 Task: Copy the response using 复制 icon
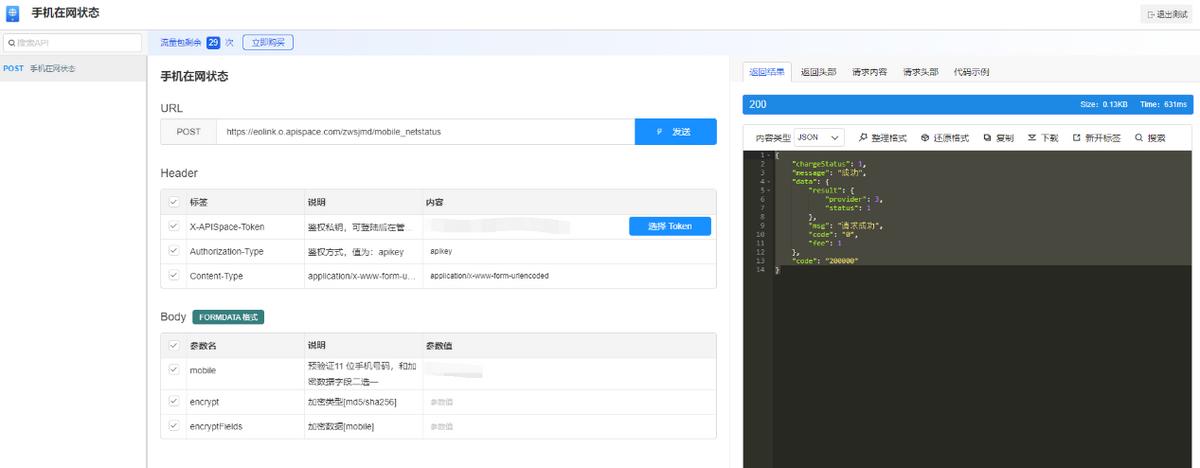(x=987, y=138)
